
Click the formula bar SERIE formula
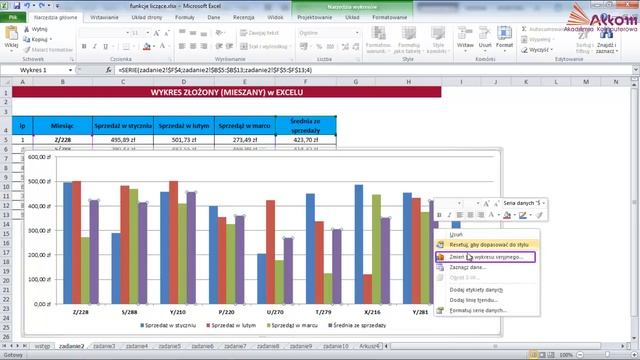click(x=216, y=70)
